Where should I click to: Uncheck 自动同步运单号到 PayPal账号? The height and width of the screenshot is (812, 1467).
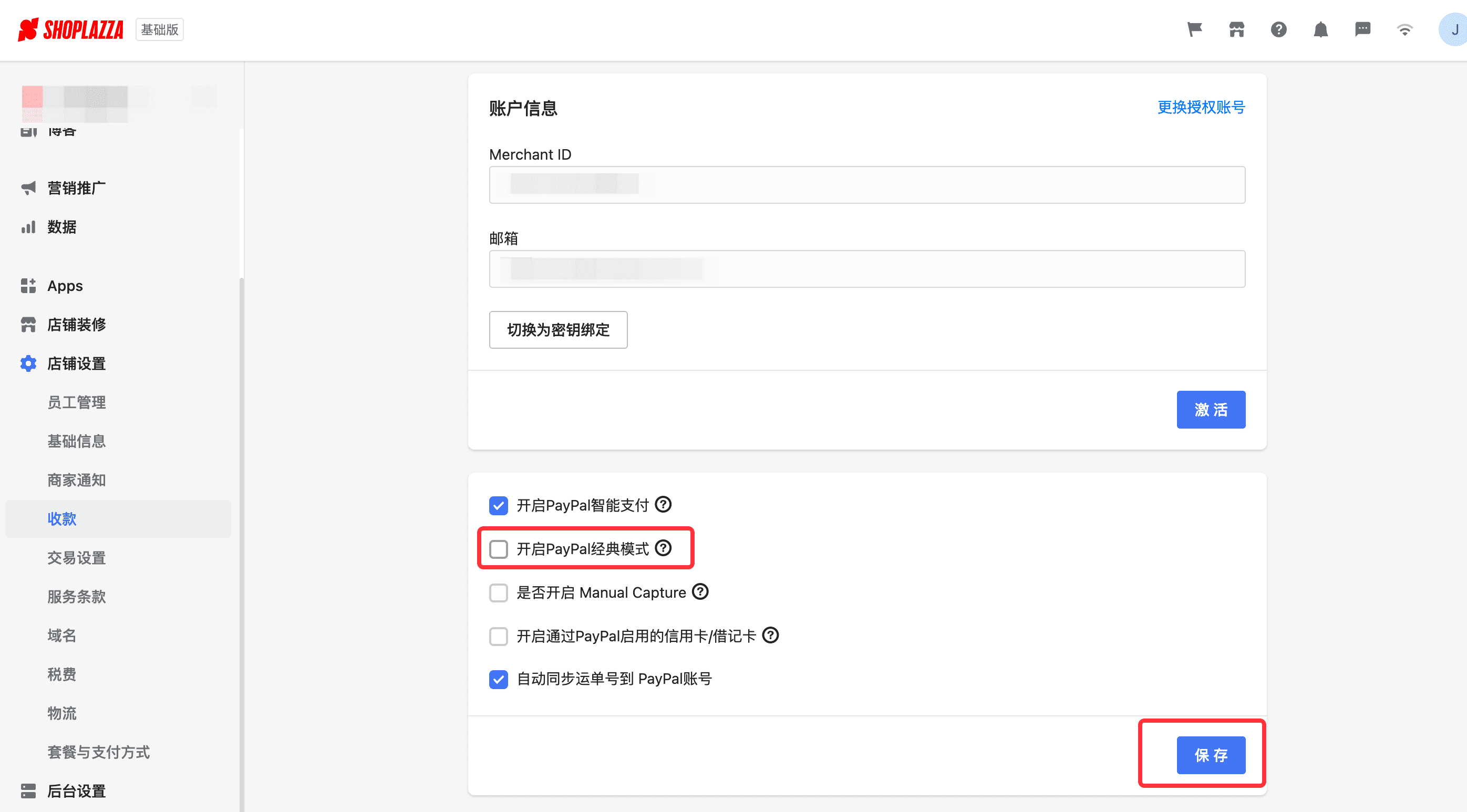pyautogui.click(x=498, y=679)
